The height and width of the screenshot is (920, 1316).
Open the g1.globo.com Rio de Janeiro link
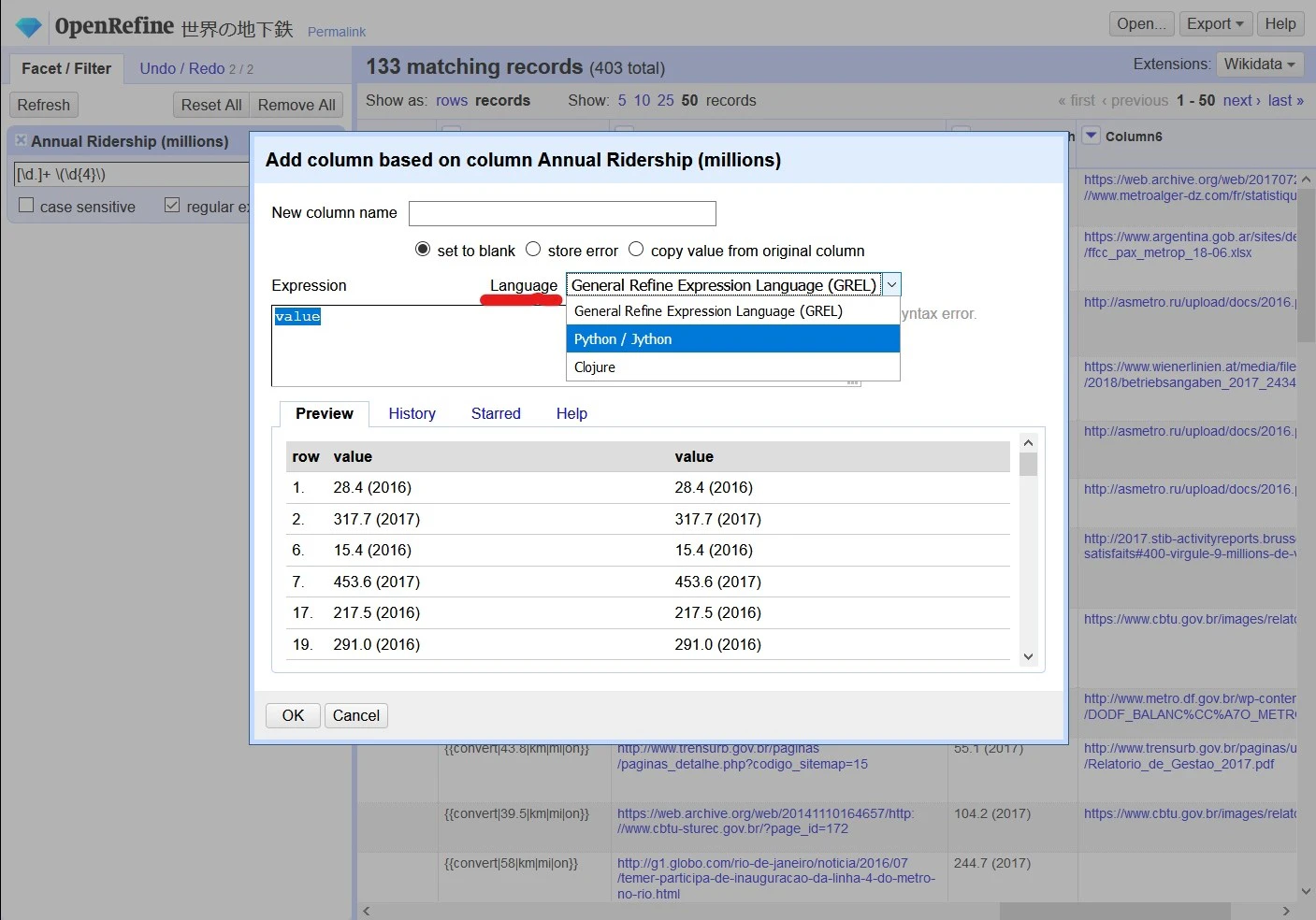776,878
